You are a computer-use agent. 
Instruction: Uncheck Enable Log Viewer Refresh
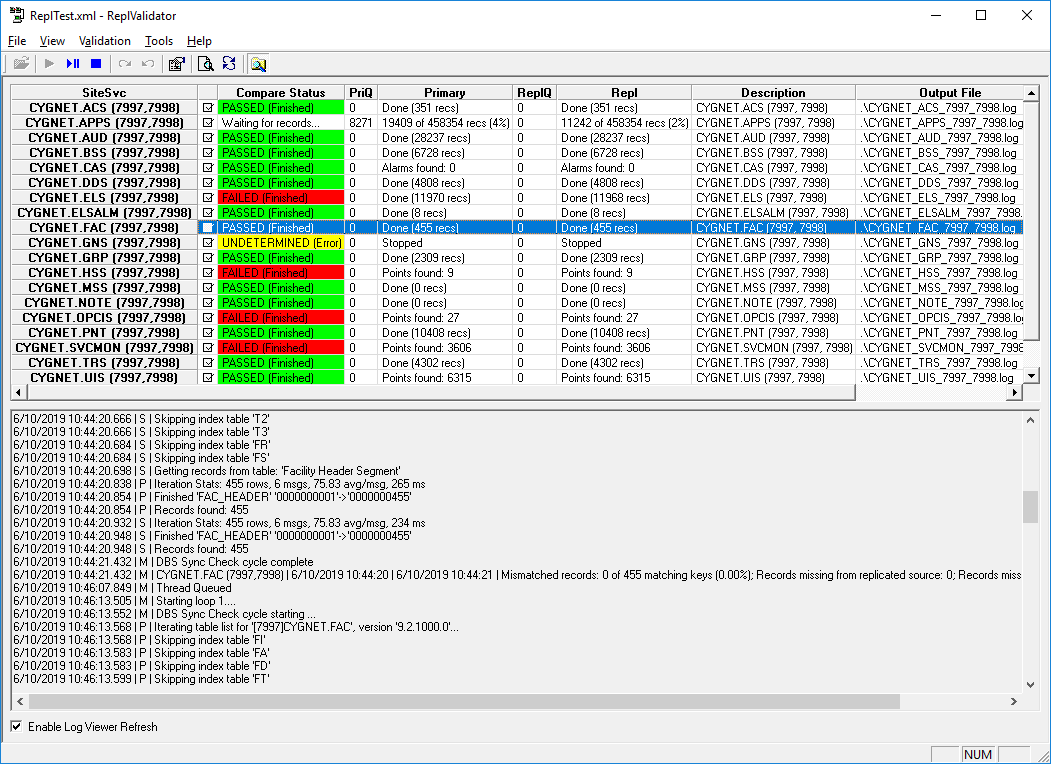point(17,726)
